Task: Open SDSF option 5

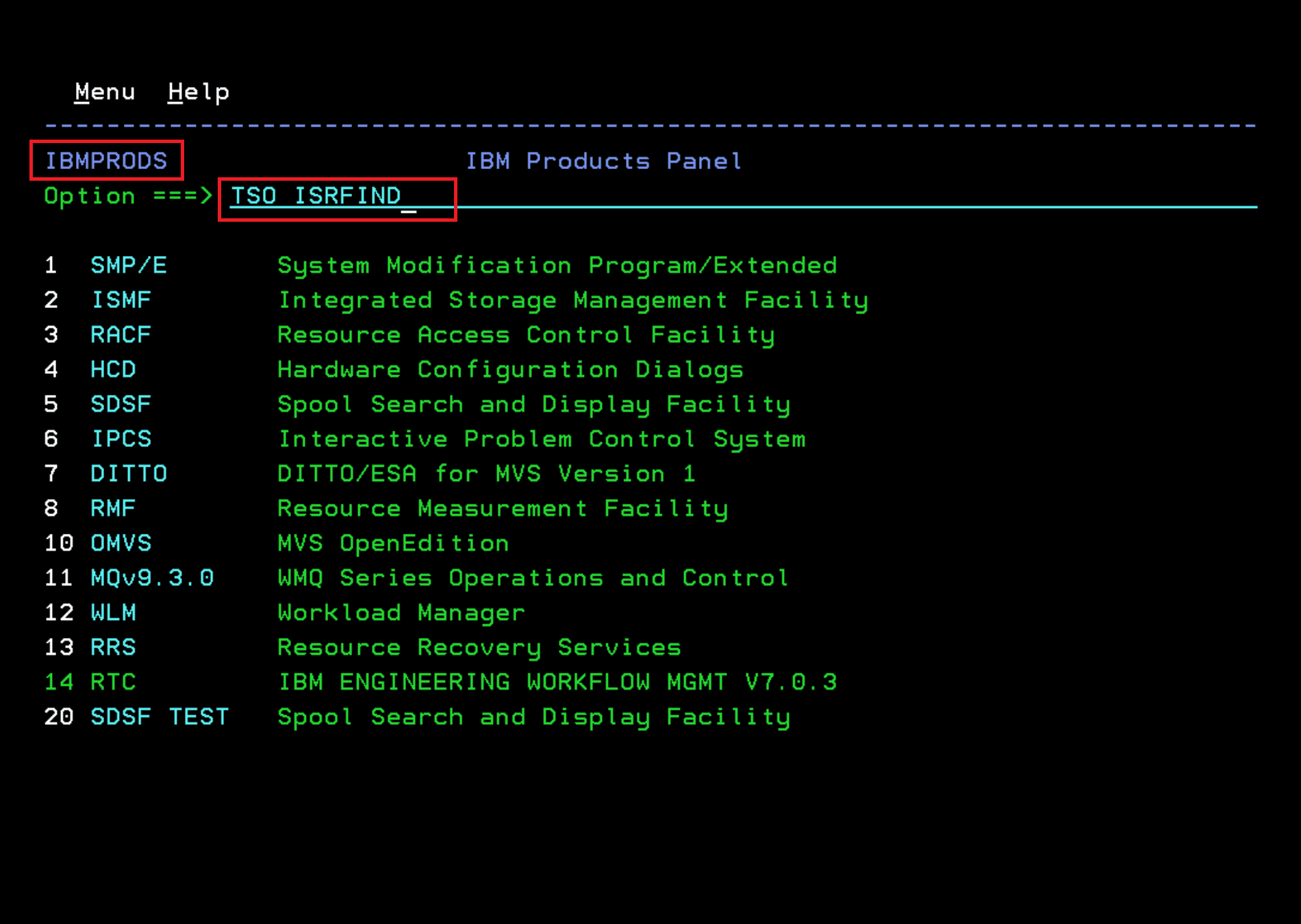Action: (121, 405)
